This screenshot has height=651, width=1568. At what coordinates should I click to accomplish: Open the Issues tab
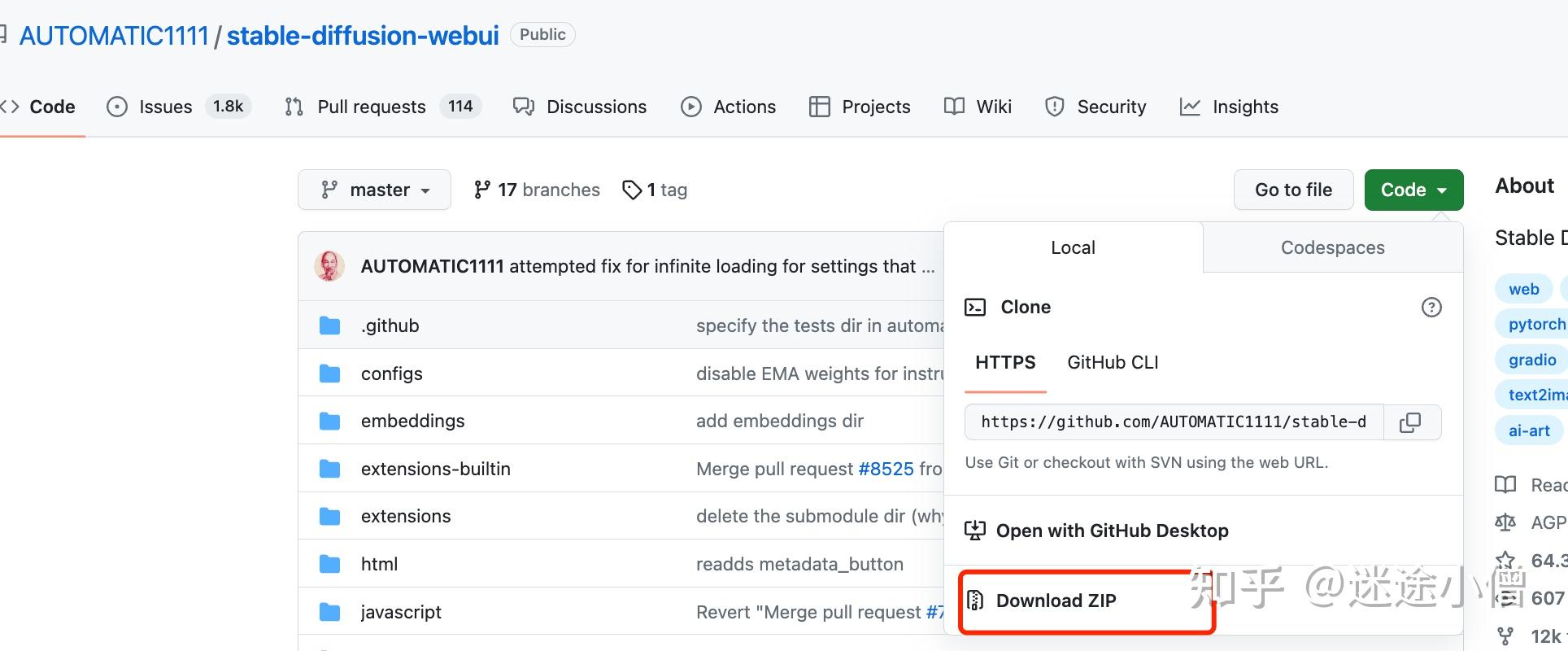coord(165,107)
